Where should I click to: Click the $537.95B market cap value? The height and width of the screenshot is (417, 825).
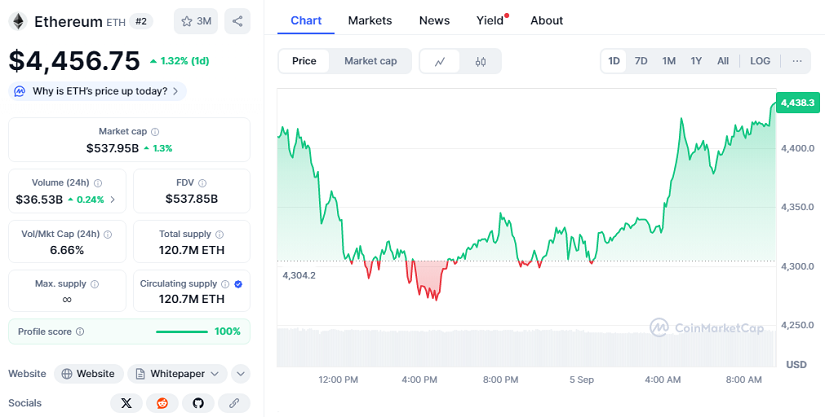click(x=113, y=148)
